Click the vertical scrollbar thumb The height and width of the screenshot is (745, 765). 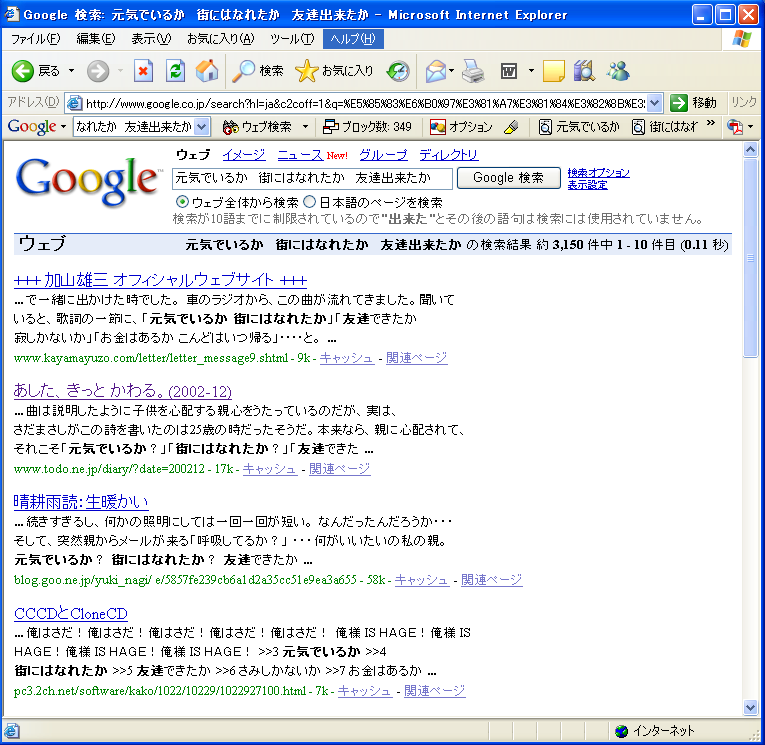(x=750, y=258)
